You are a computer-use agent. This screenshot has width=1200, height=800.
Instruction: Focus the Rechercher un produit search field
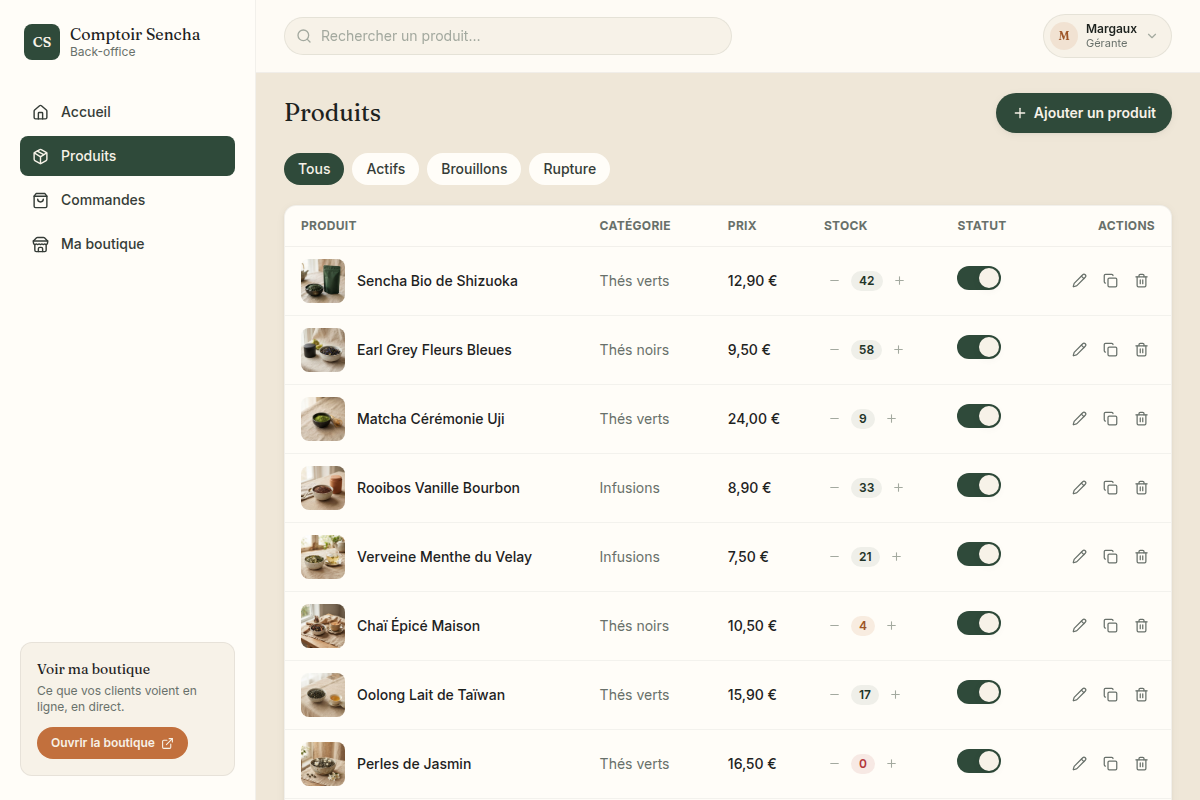click(508, 36)
